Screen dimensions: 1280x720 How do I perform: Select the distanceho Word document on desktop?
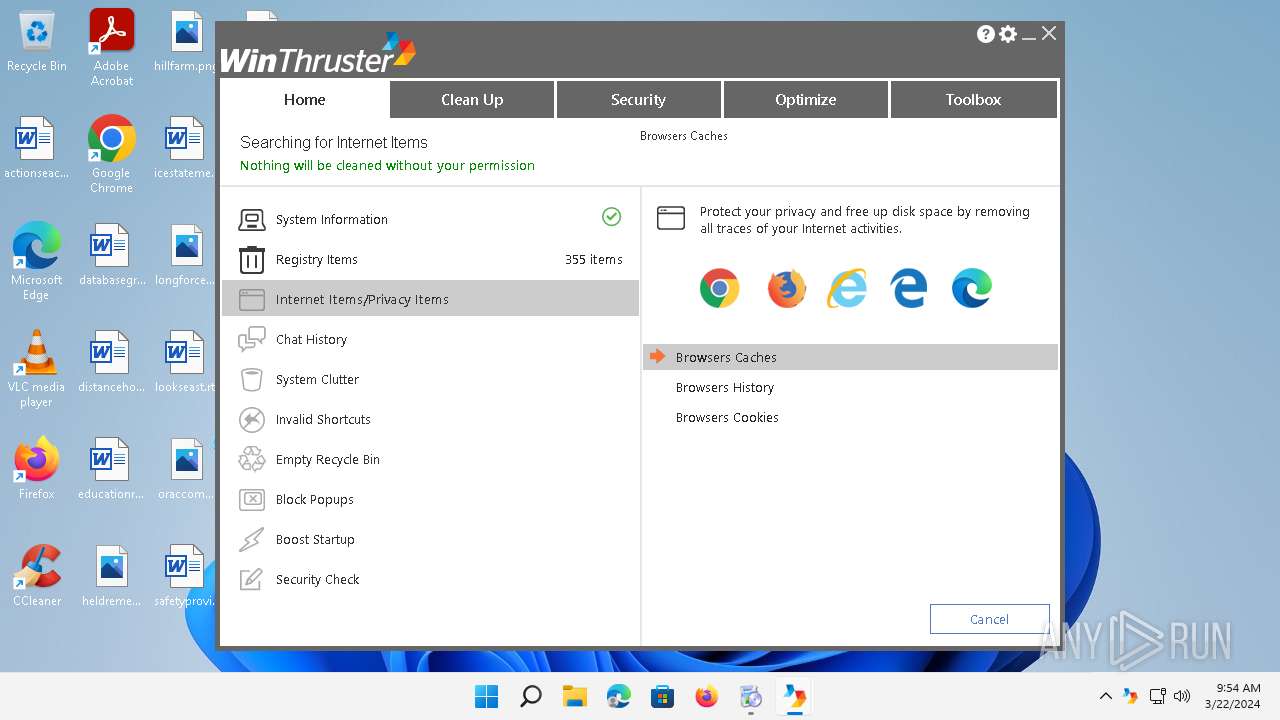click(x=111, y=363)
